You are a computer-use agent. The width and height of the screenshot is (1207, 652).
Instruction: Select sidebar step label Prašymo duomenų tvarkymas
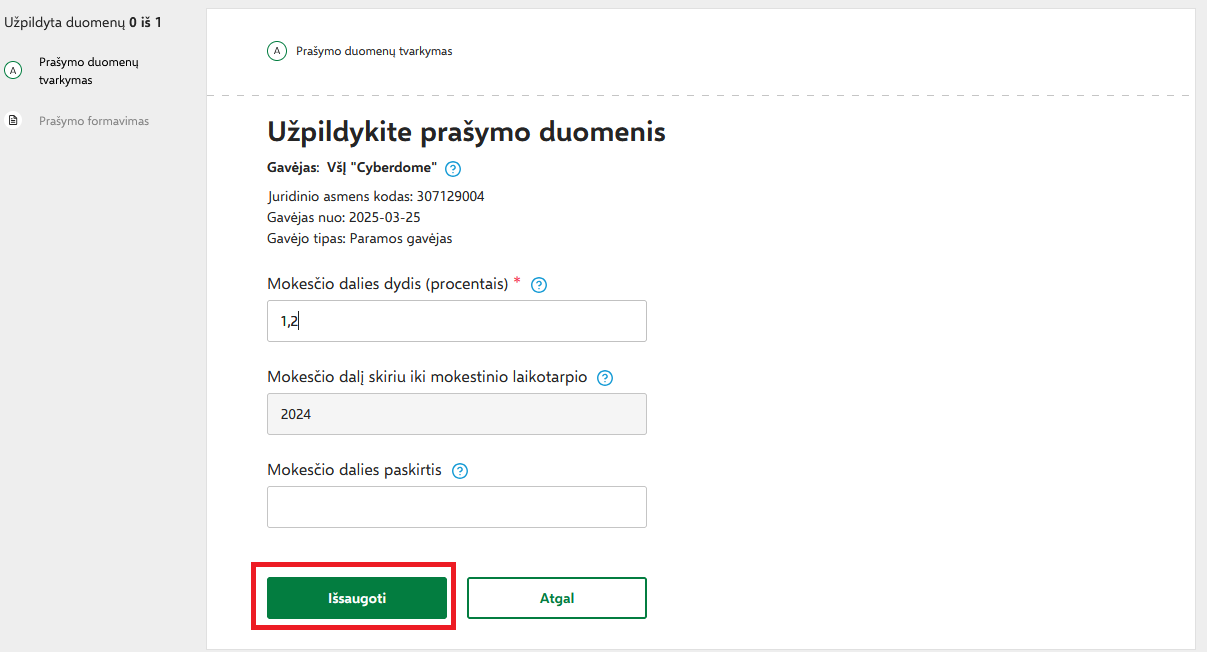click(x=88, y=70)
